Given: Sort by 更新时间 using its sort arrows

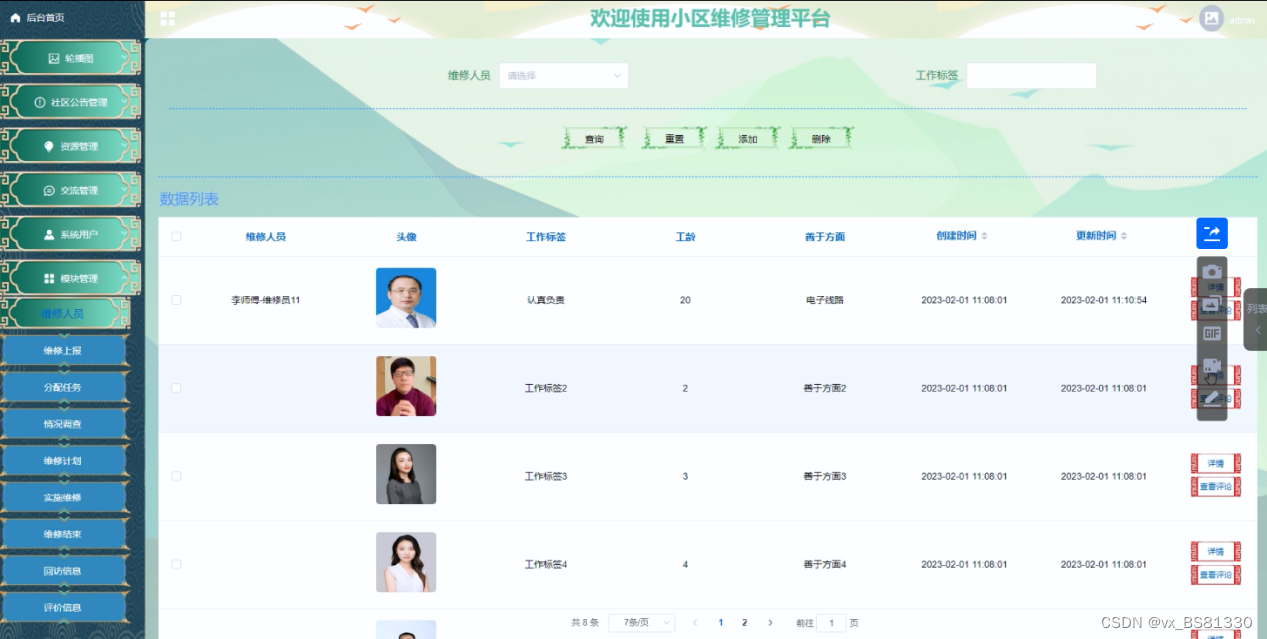Looking at the screenshot, I should click(x=1124, y=236).
